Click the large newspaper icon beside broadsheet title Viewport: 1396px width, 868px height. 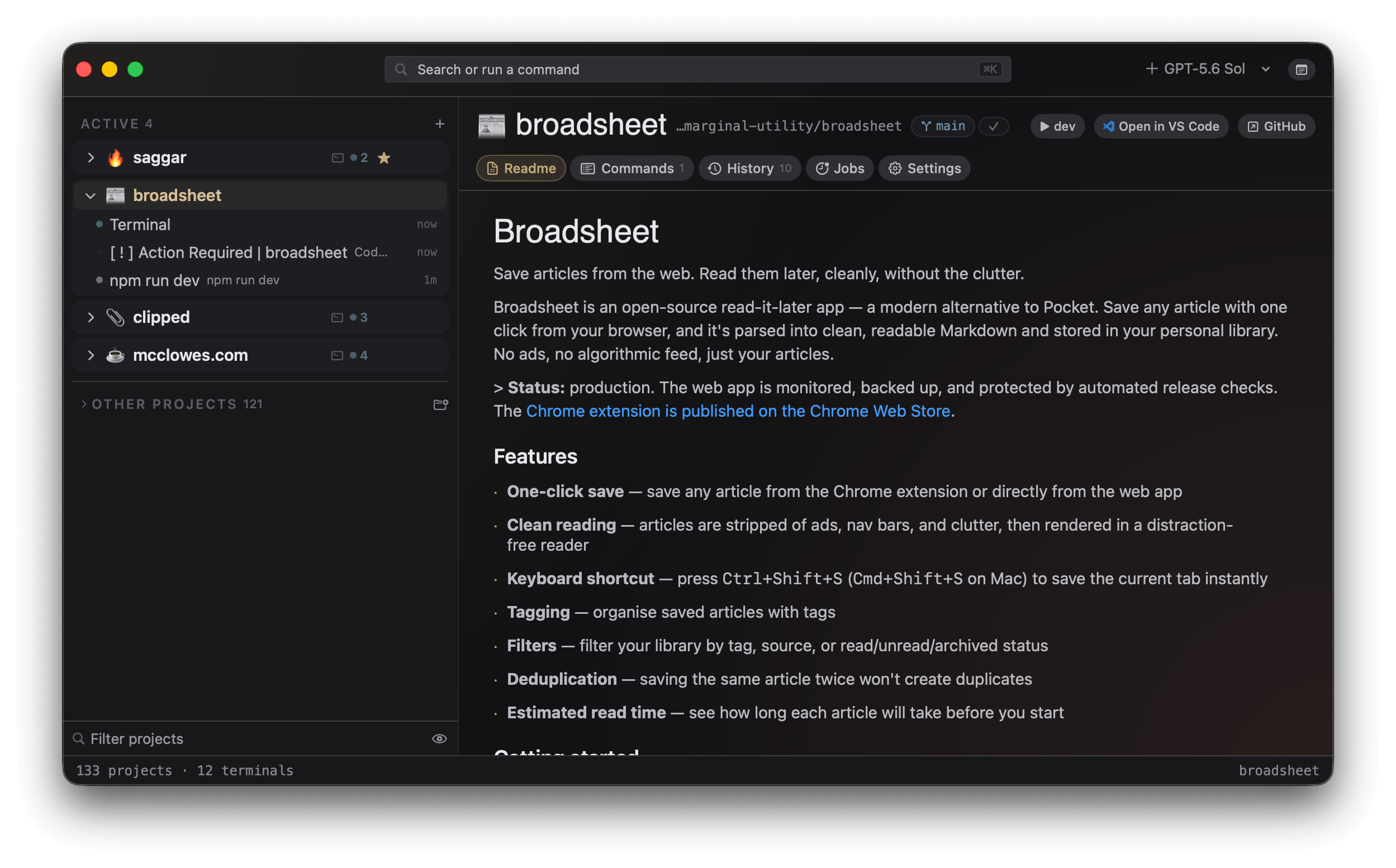[492, 126]
